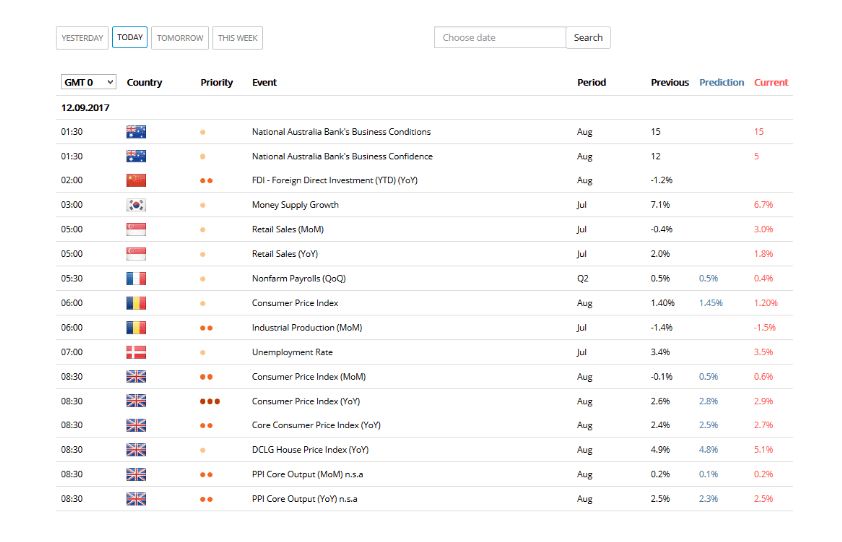Open PPI Core Output (YoY) n.s.a event

pyautogui.click(x=304, y=499)
